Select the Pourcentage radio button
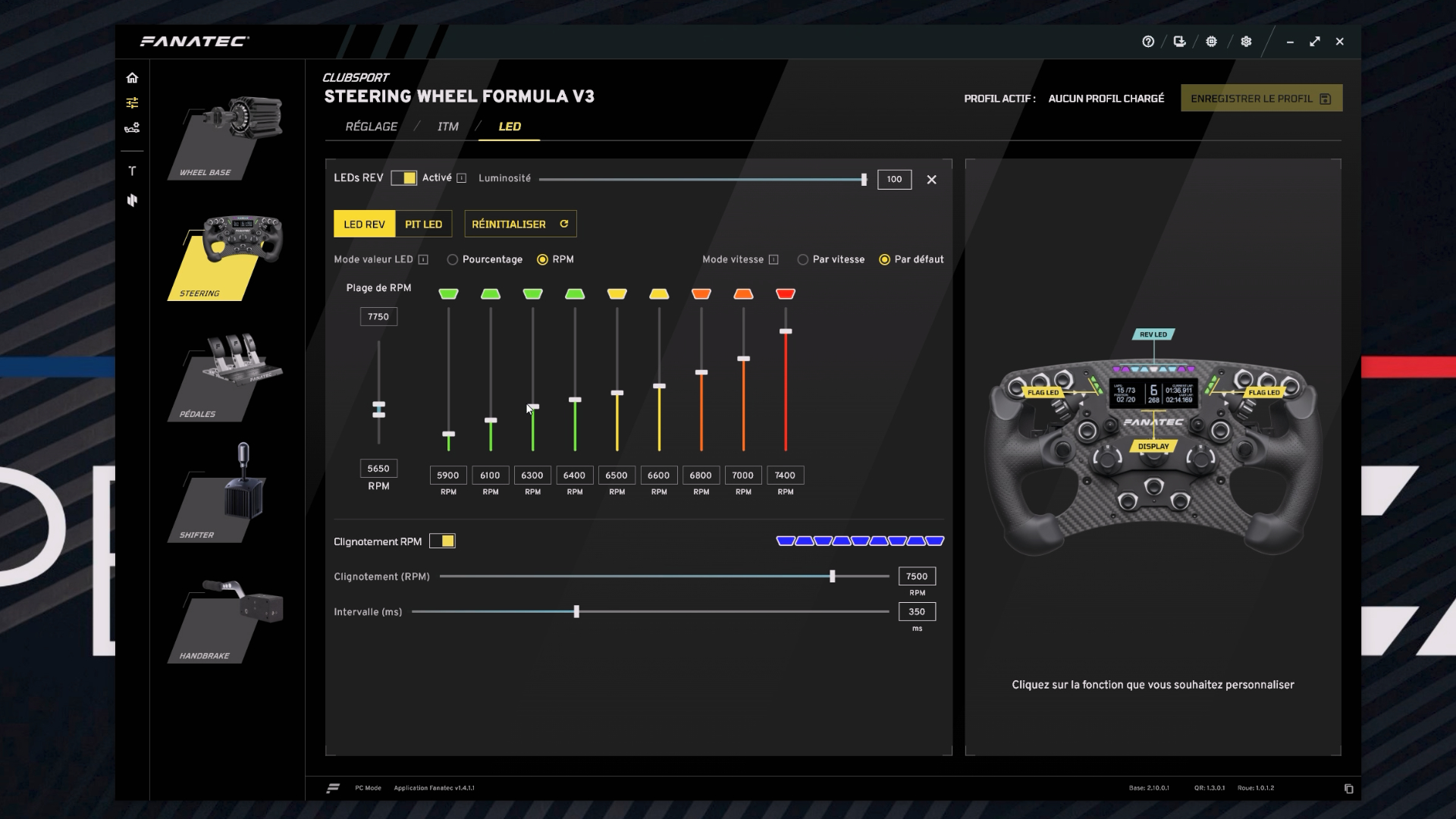 pos(453,259)
